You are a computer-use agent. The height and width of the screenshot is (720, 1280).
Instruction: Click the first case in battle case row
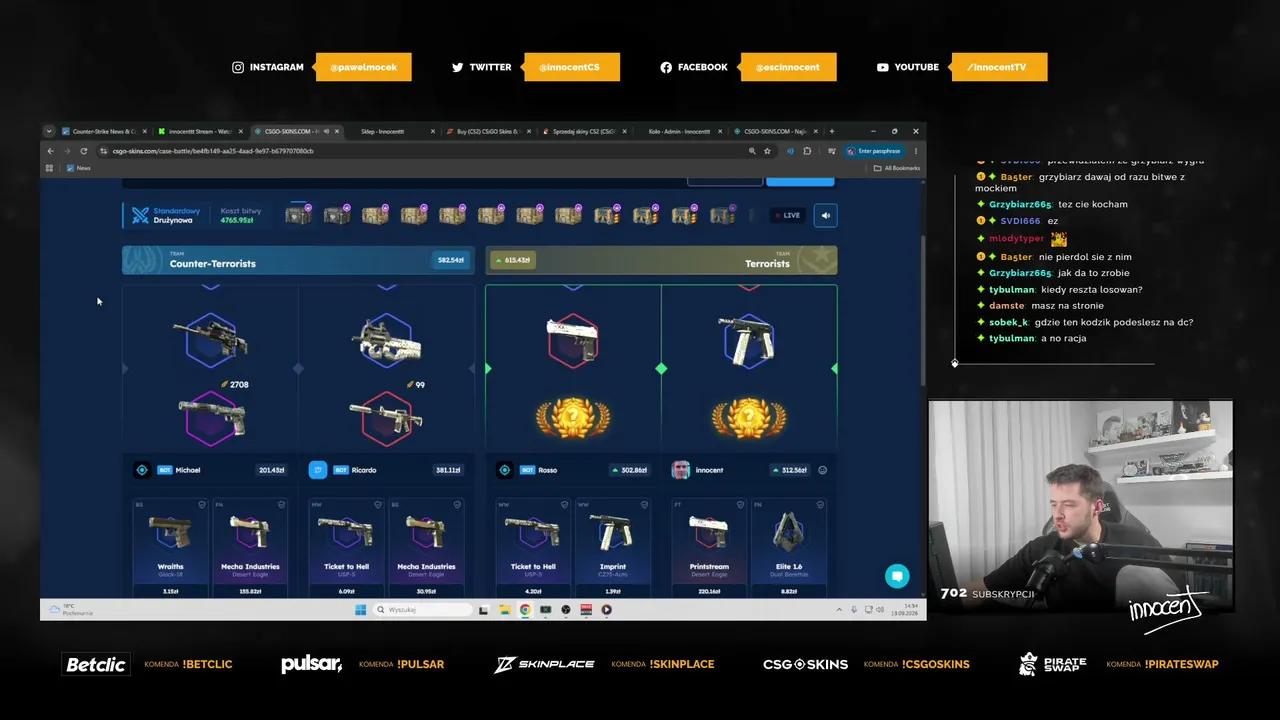click(x=298, y=215)
